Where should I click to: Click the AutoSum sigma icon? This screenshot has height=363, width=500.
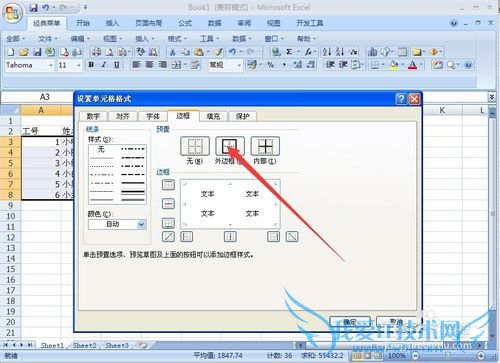(x=289, y=52)
